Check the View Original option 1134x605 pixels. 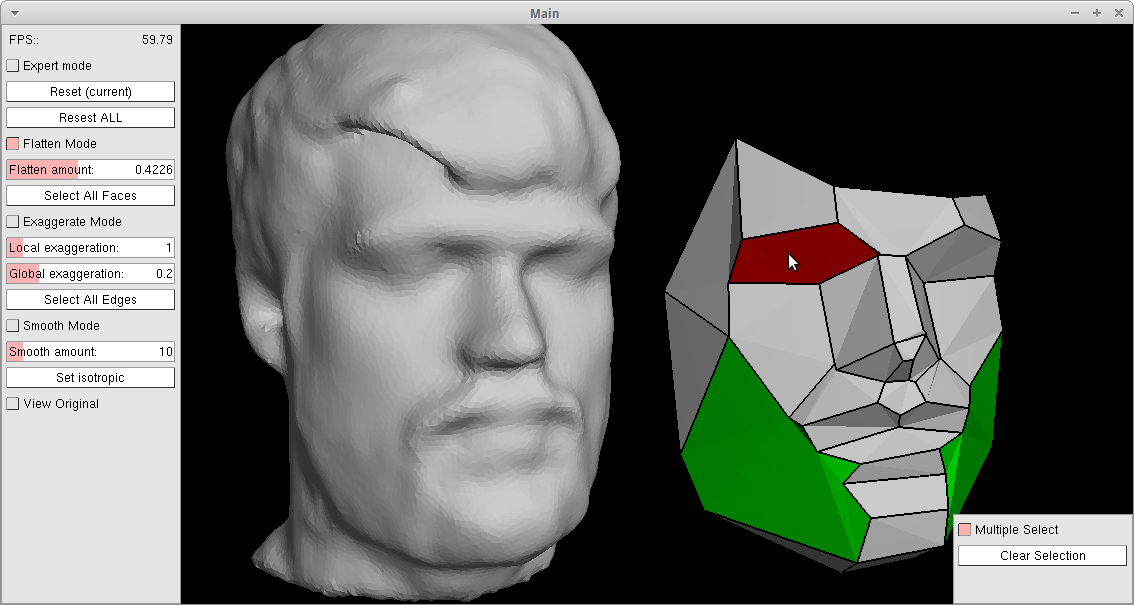coord(13,404)
